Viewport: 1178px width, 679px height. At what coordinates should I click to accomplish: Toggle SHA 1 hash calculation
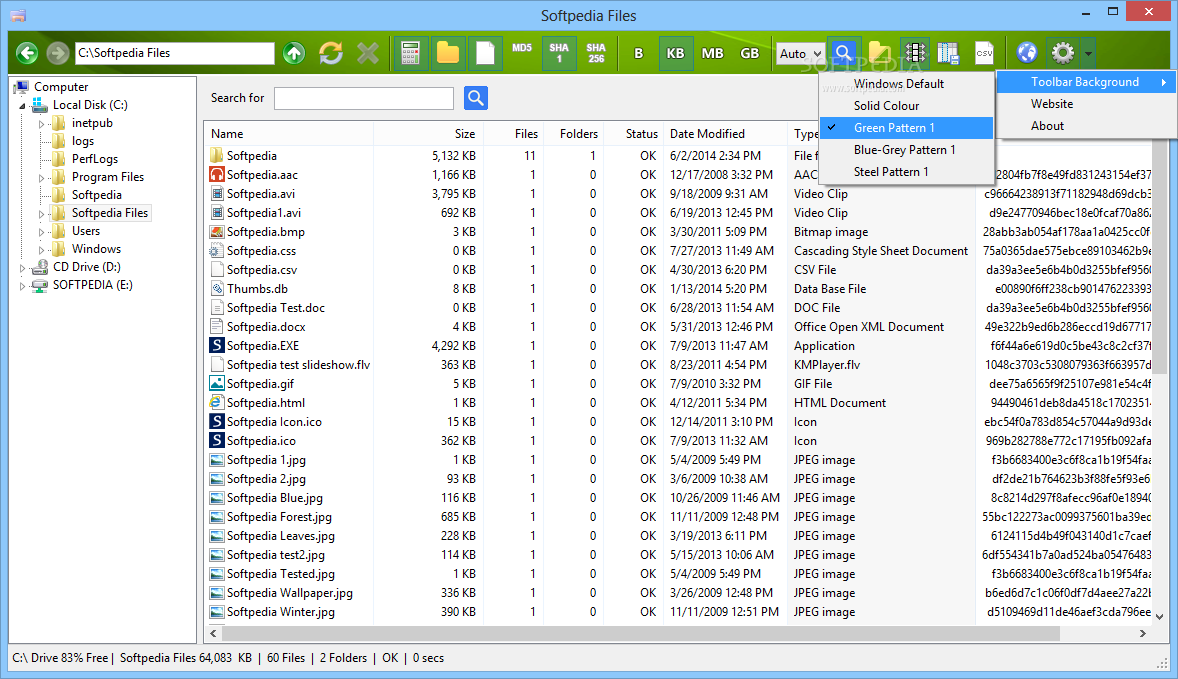(559, 53)
